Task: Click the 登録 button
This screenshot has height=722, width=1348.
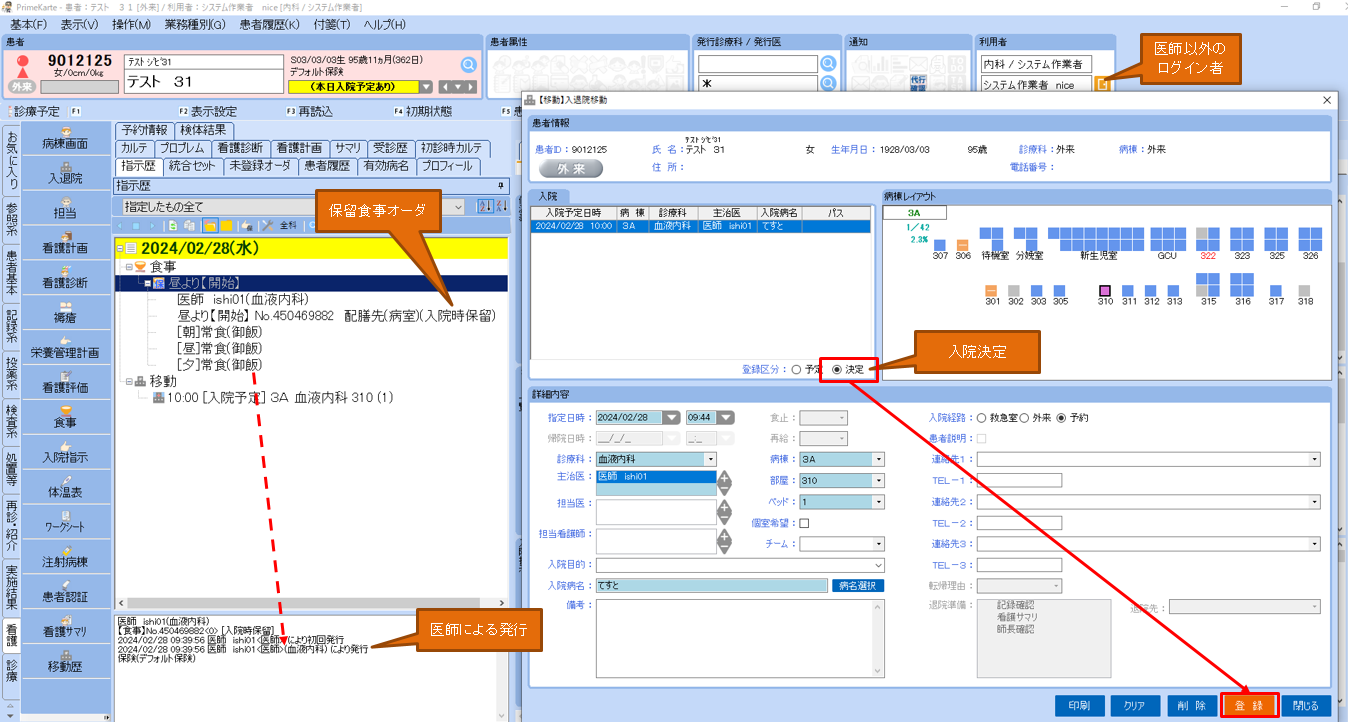Action: click(x=1249, y=705)
